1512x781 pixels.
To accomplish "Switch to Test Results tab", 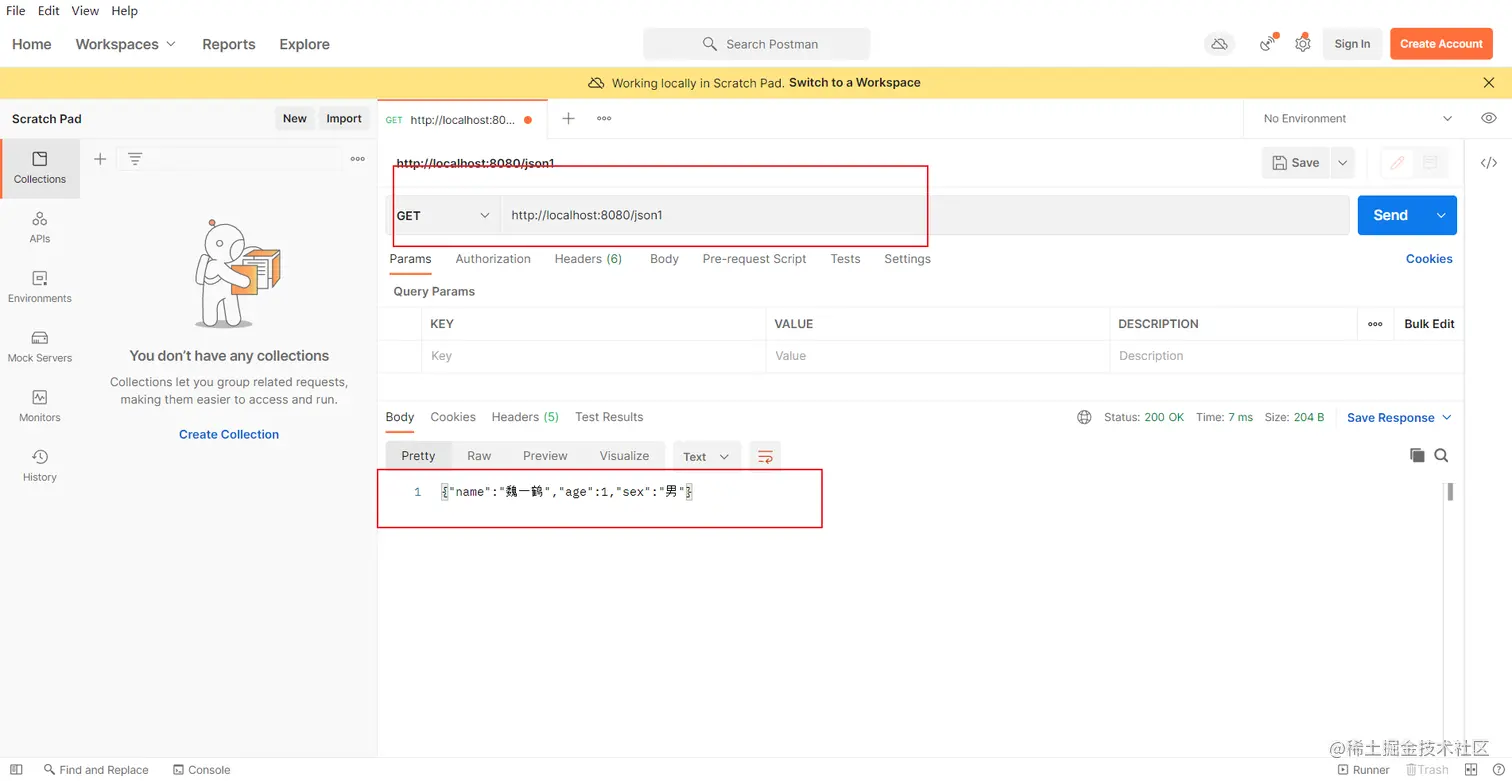I will (609, 417).
